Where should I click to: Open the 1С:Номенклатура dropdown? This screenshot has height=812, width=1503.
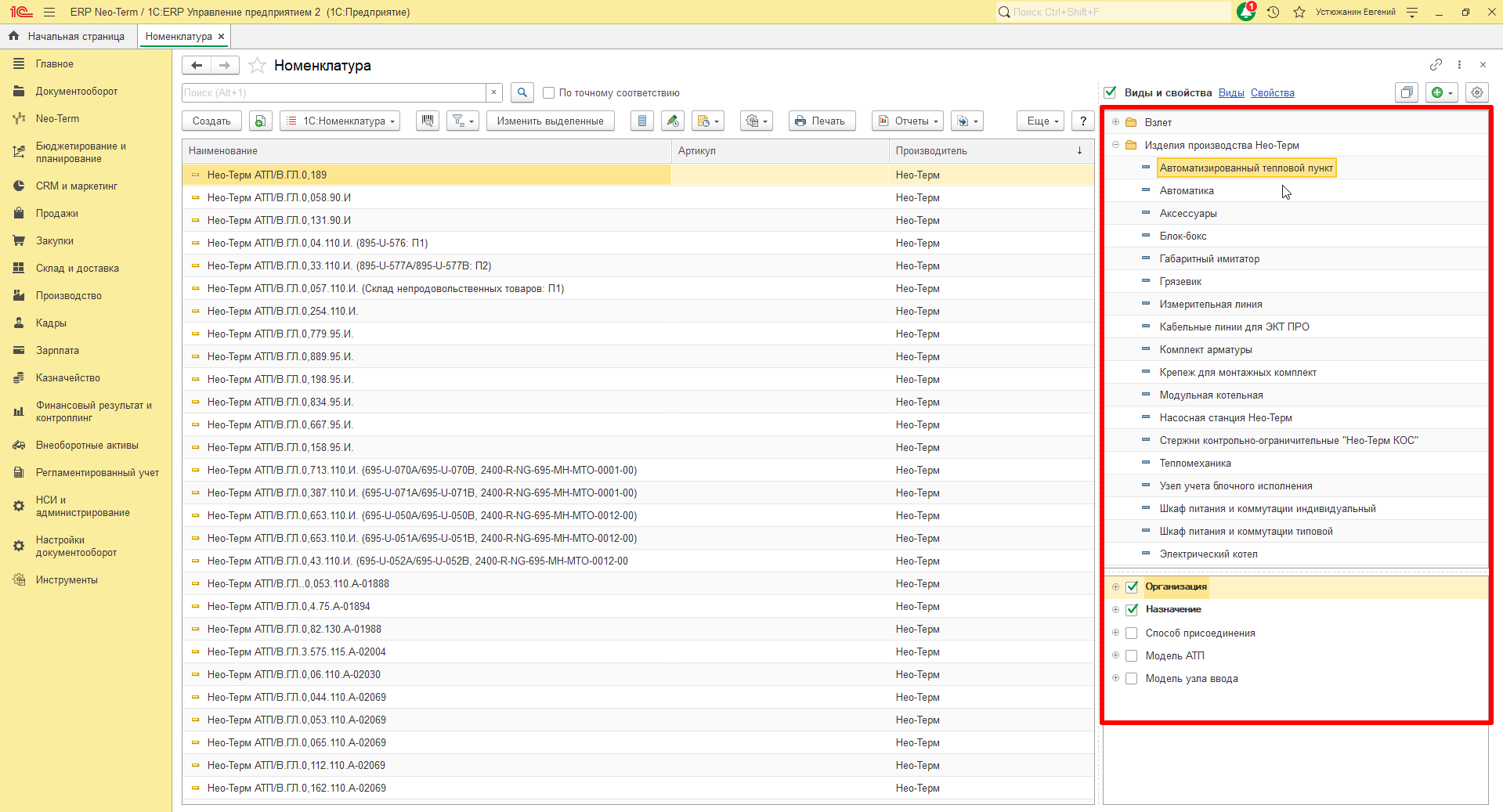(340, 121)
